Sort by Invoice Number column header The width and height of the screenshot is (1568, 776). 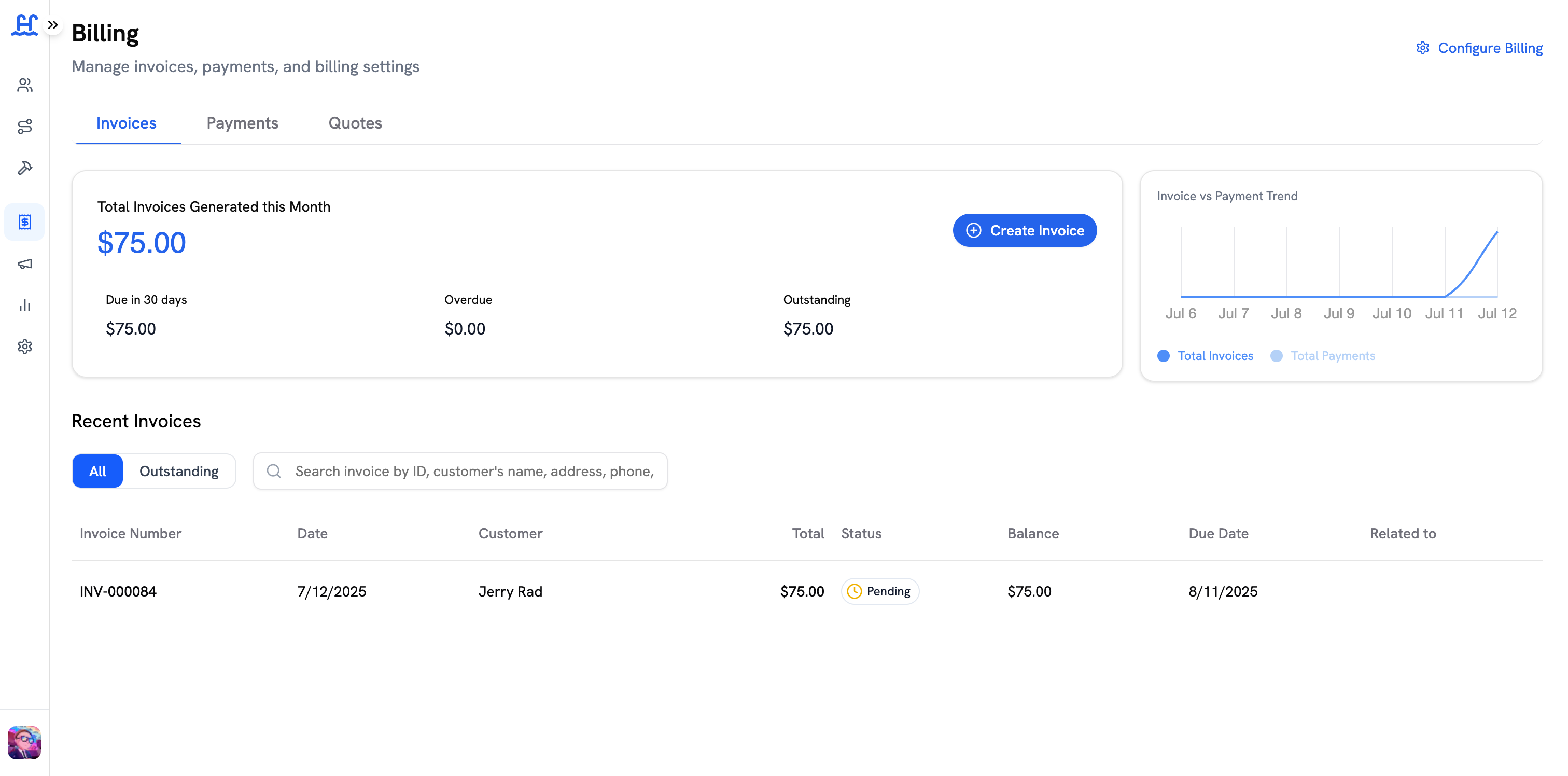pos(130,534)
